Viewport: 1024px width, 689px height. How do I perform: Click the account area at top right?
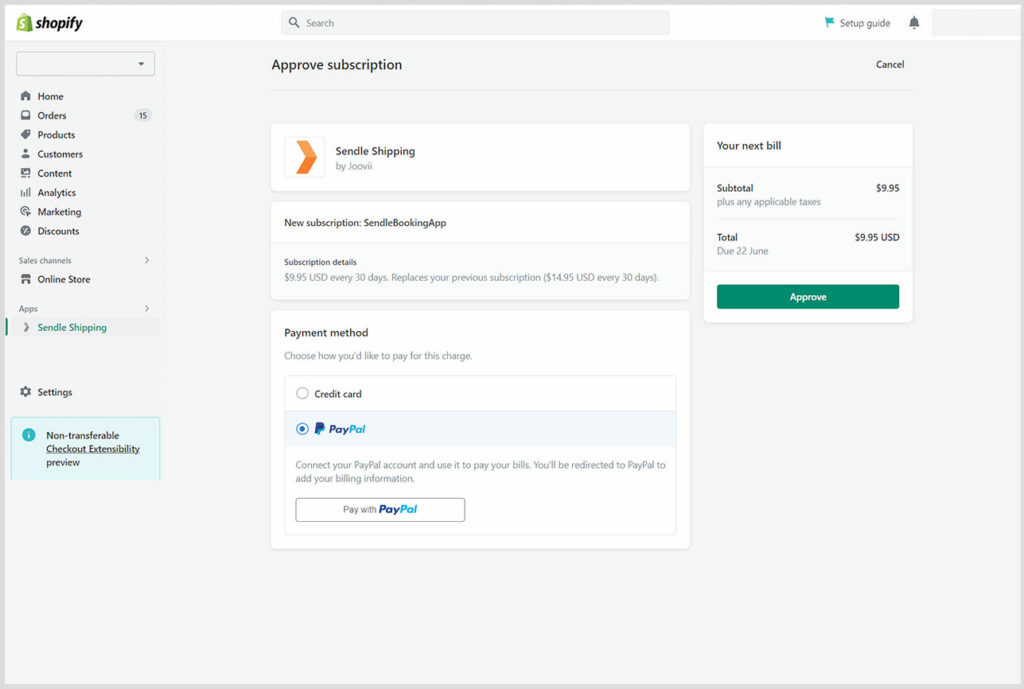click(974, 23)
